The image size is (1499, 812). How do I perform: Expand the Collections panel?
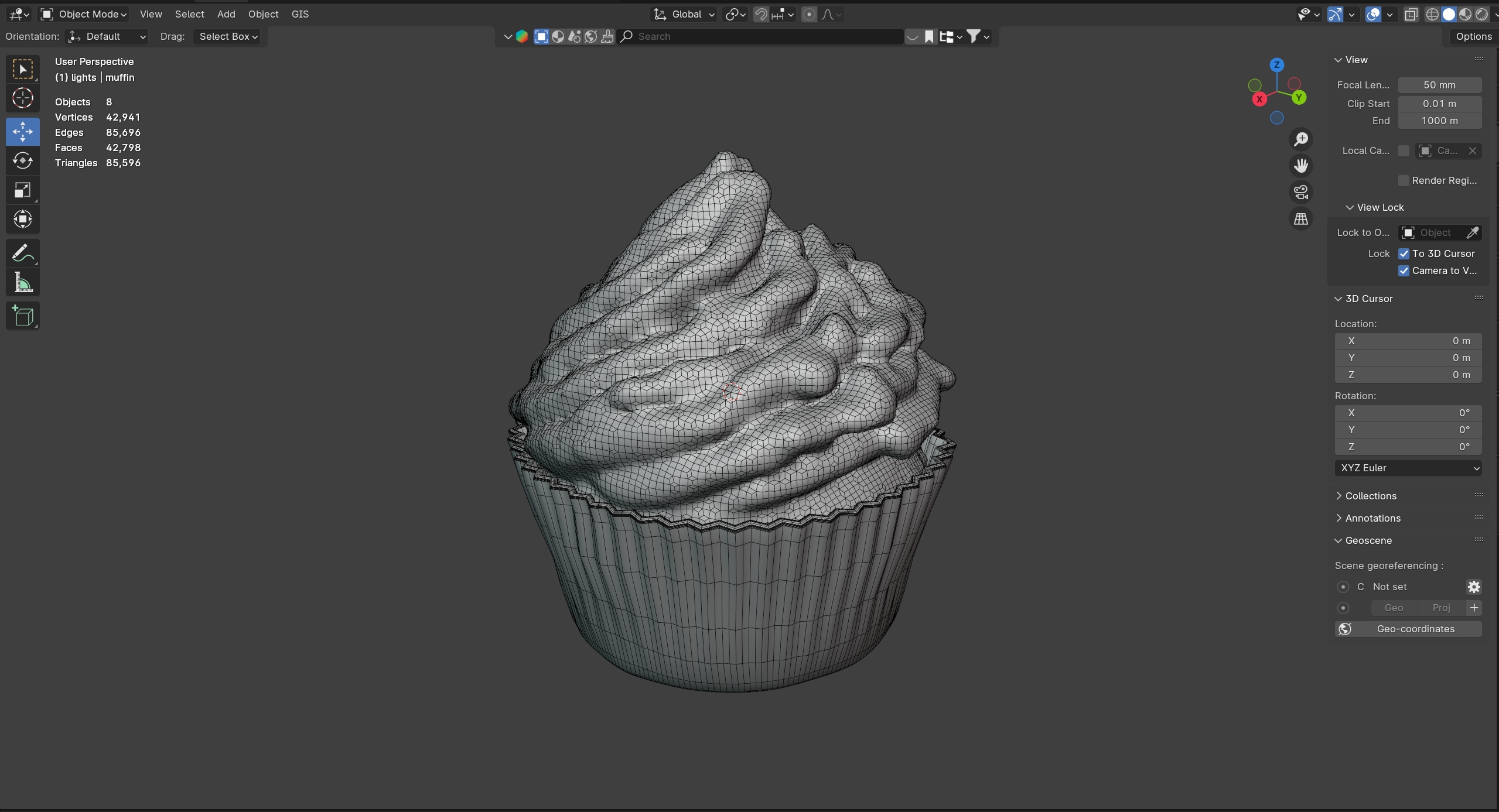click(x=1370, y=496)
